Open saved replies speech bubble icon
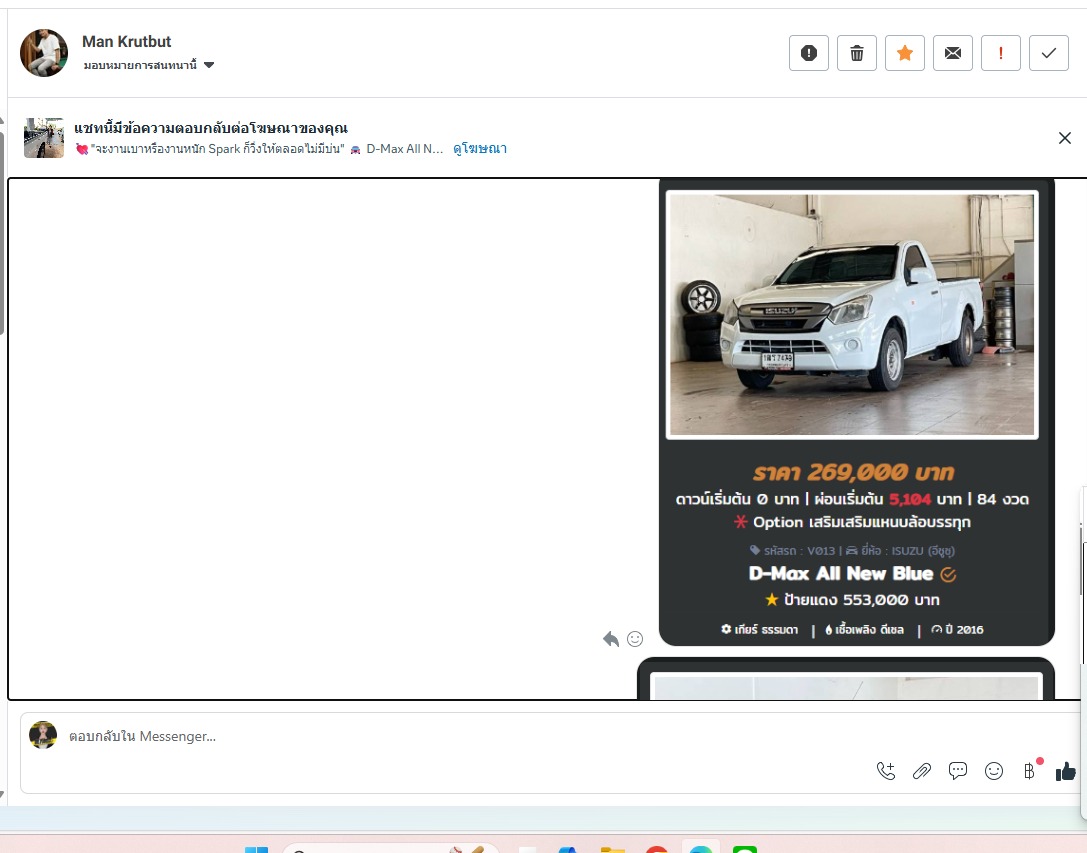Screen dimensions: 1087x853 (x=958, y=771)
